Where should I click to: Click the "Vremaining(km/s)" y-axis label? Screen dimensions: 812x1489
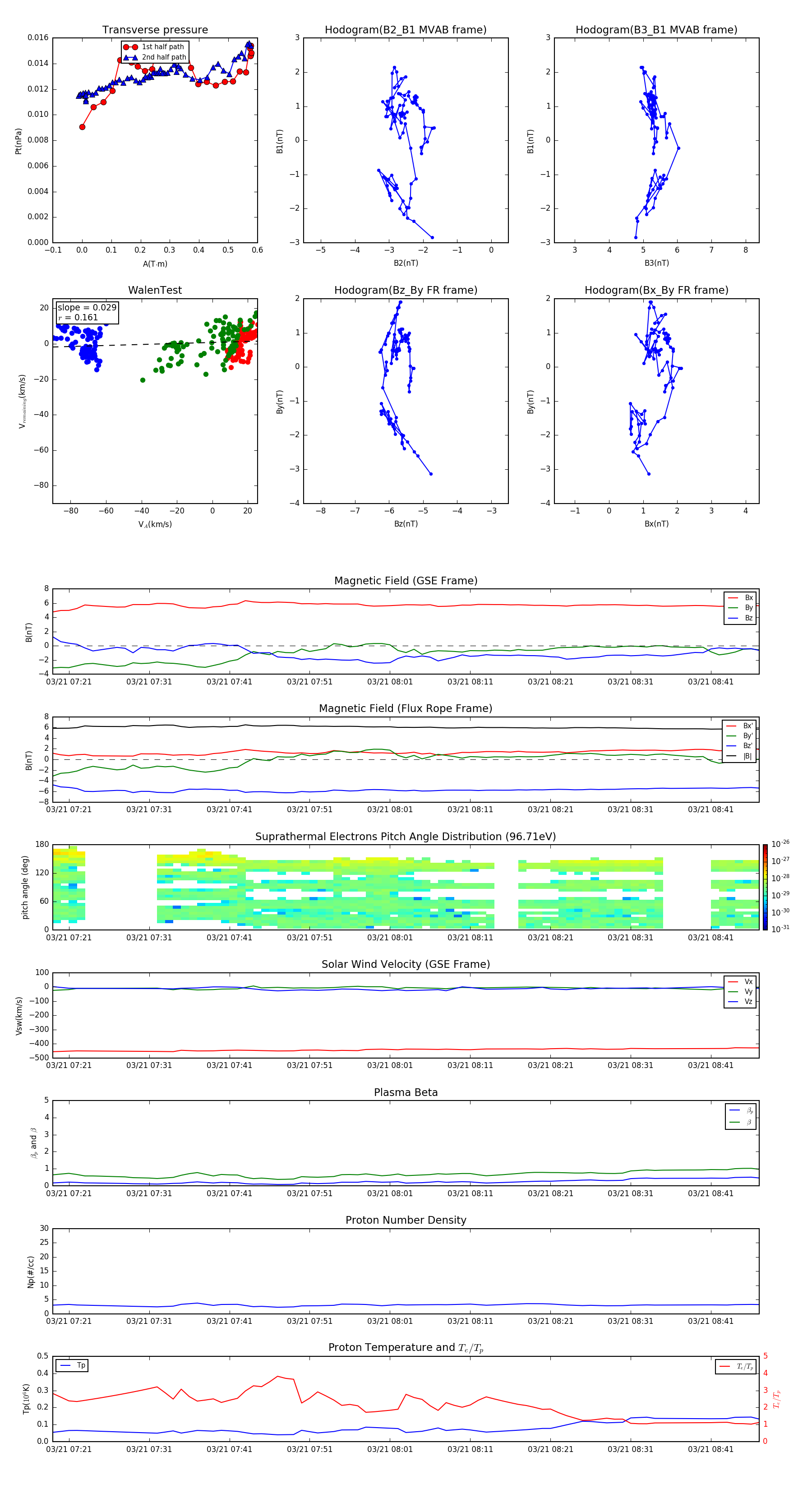pyautogui.click(x=22, y=401)
